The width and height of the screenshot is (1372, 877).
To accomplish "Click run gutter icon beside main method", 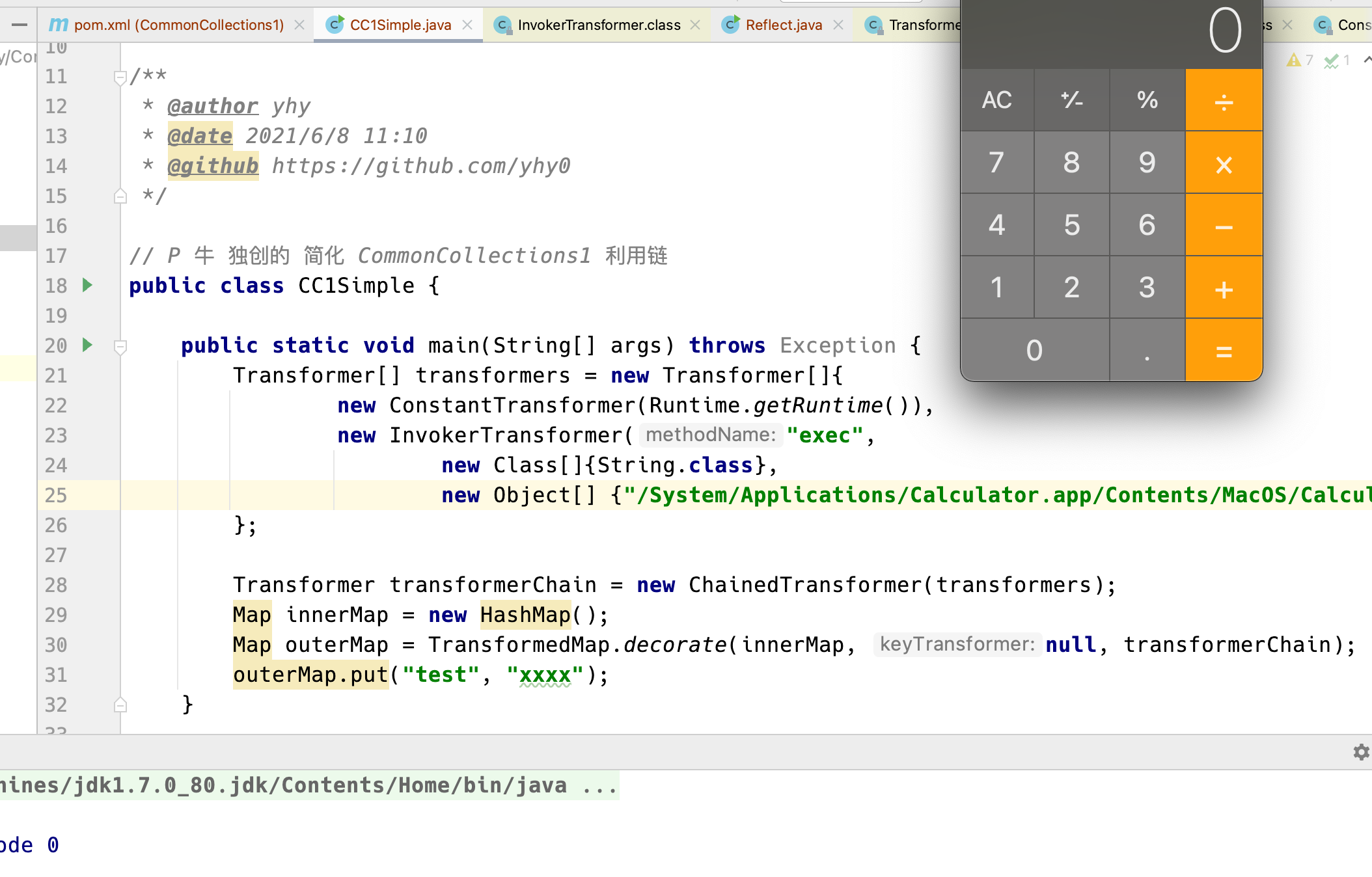I will tap(87, 345).
